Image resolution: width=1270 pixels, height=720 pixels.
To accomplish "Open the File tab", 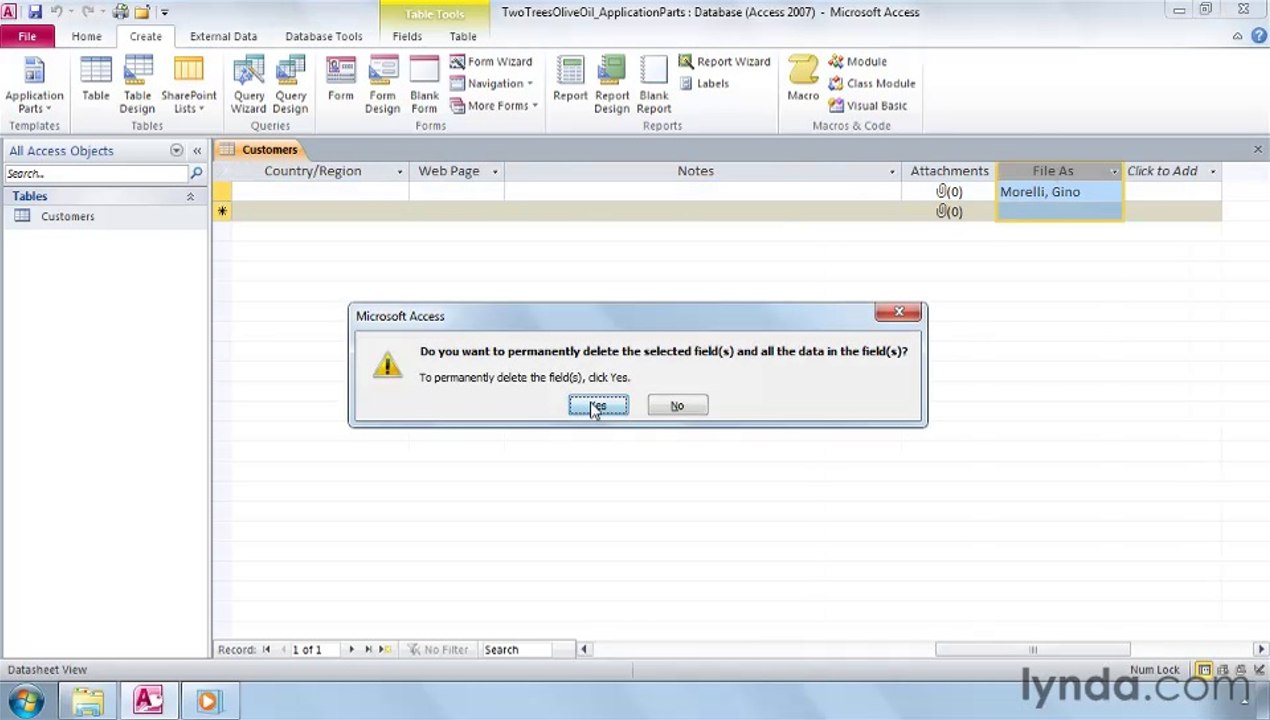I will pyautogui.click(x=27, y=36).
